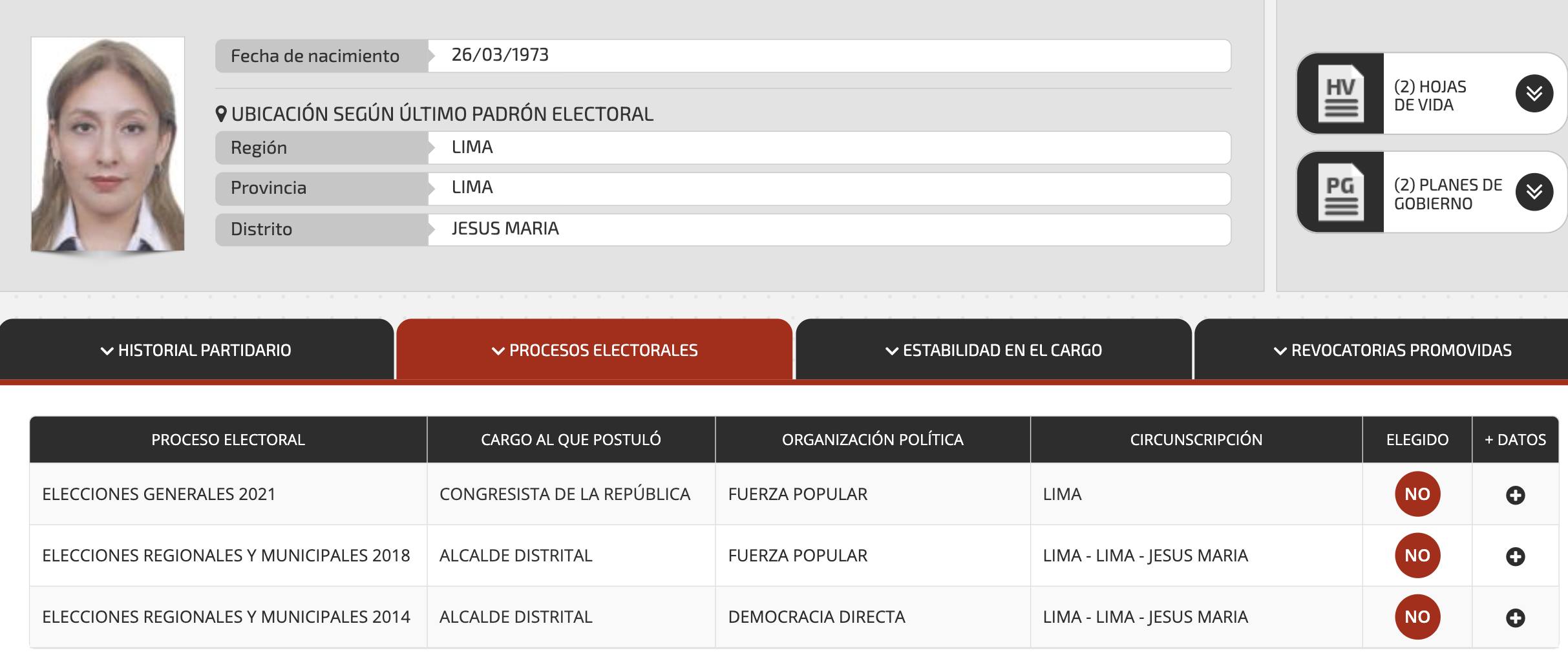
Task: Click the HV document icon
Action: pyautogui.click(x=1340, y=94)
